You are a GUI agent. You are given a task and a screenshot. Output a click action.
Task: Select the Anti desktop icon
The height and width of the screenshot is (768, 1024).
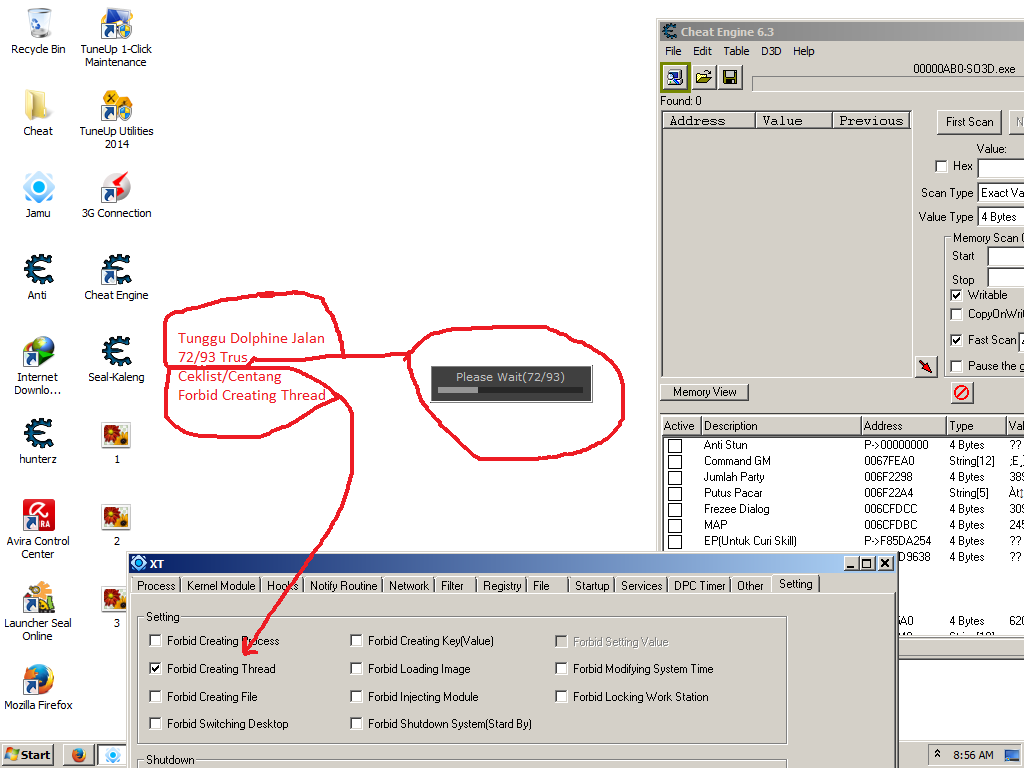(x=38, y=278)
